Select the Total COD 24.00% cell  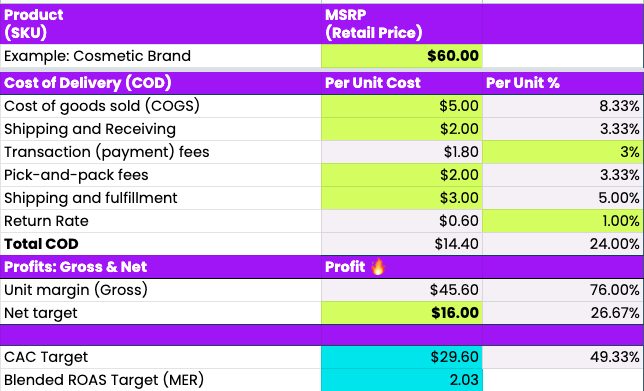[563, 244]
